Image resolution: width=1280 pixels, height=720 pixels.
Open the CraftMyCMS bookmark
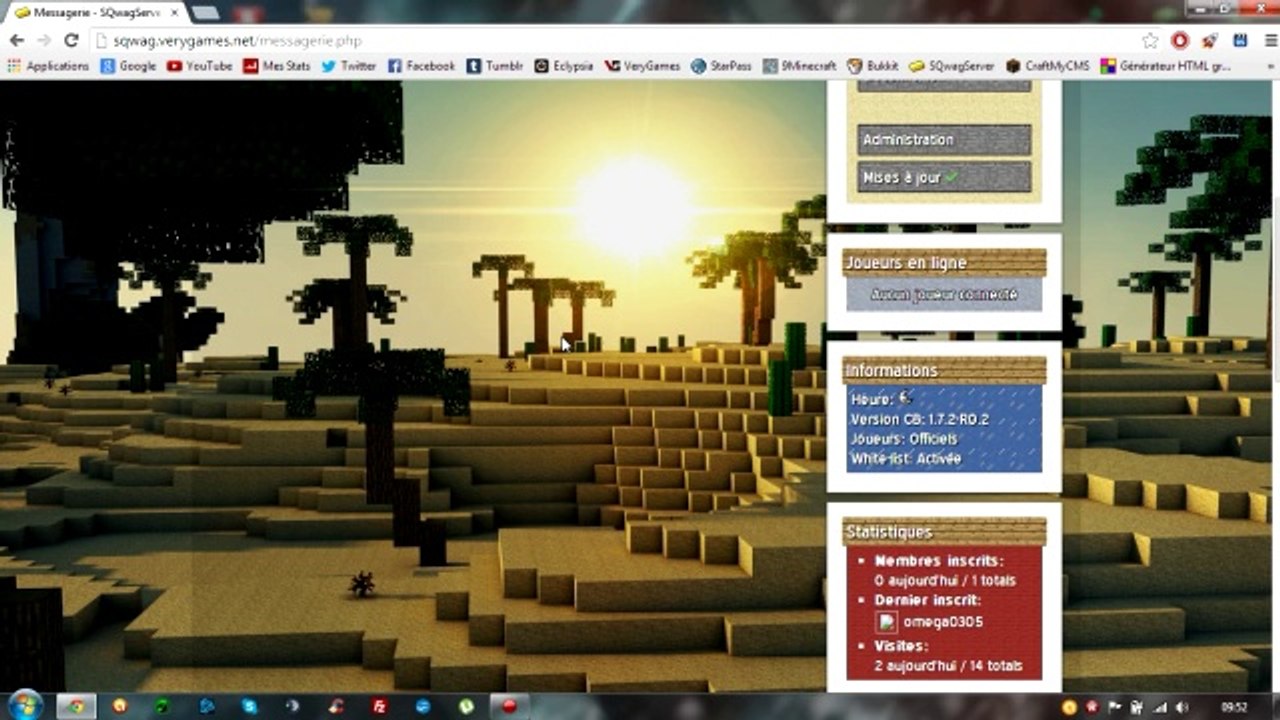tap(1048, 66)
